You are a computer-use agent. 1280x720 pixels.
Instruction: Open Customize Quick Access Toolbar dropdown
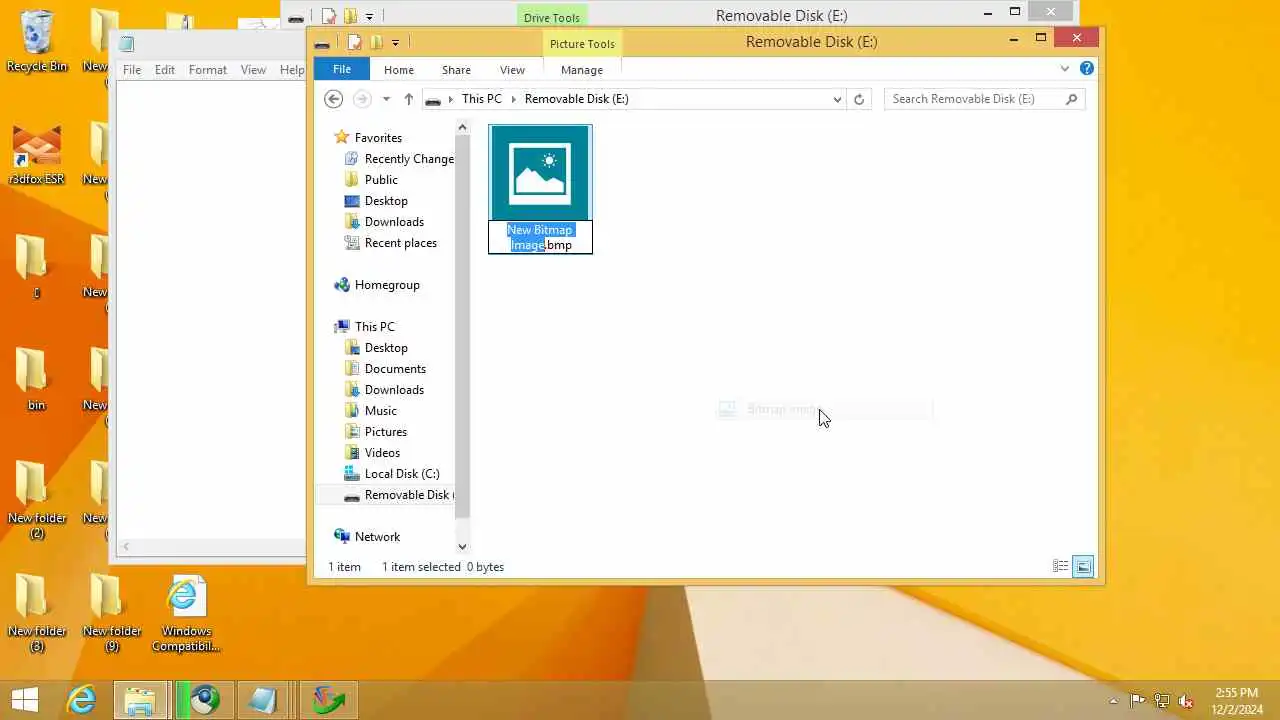pos(396,43)
